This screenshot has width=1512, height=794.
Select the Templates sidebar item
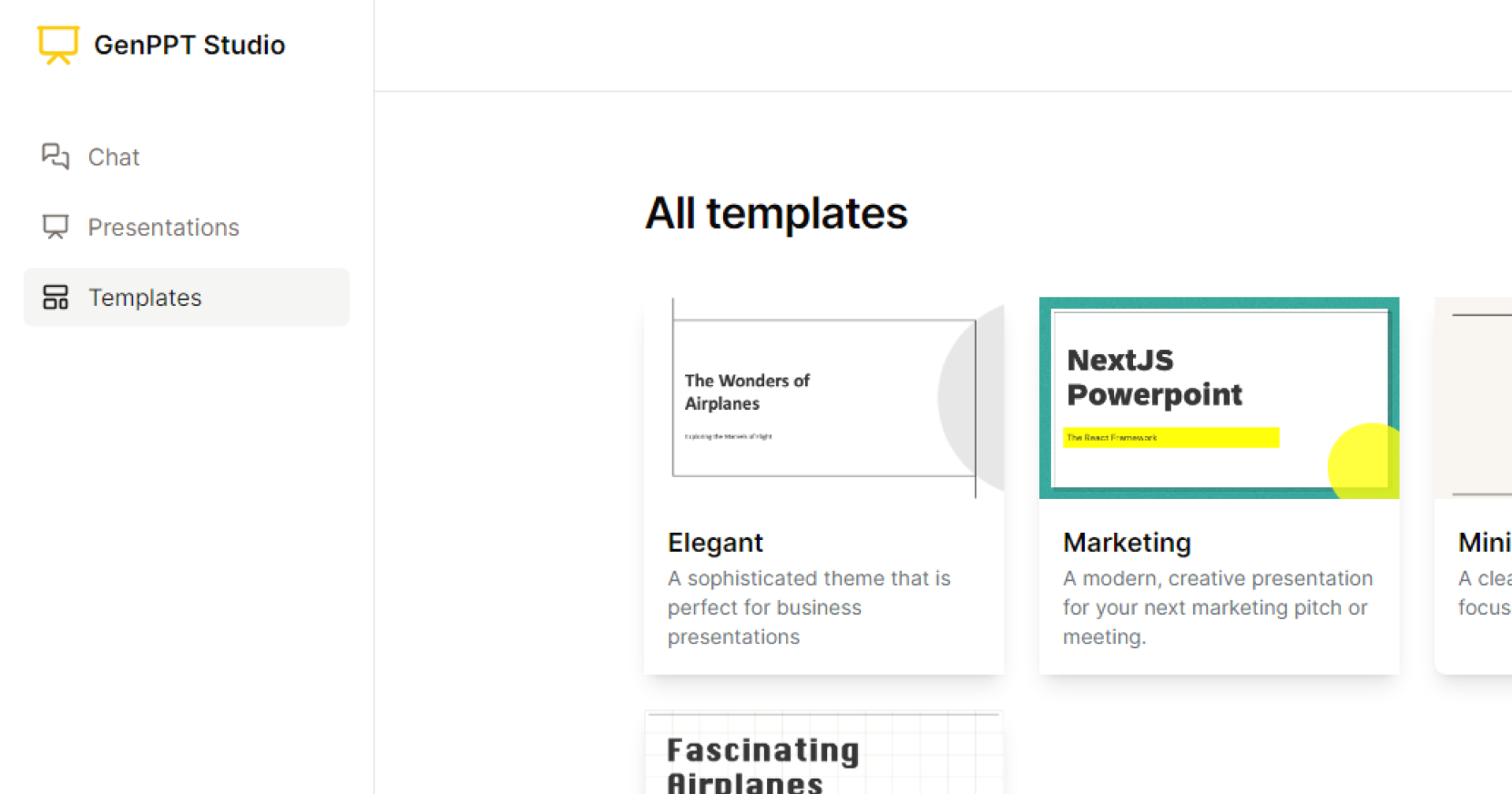[186, 297]
